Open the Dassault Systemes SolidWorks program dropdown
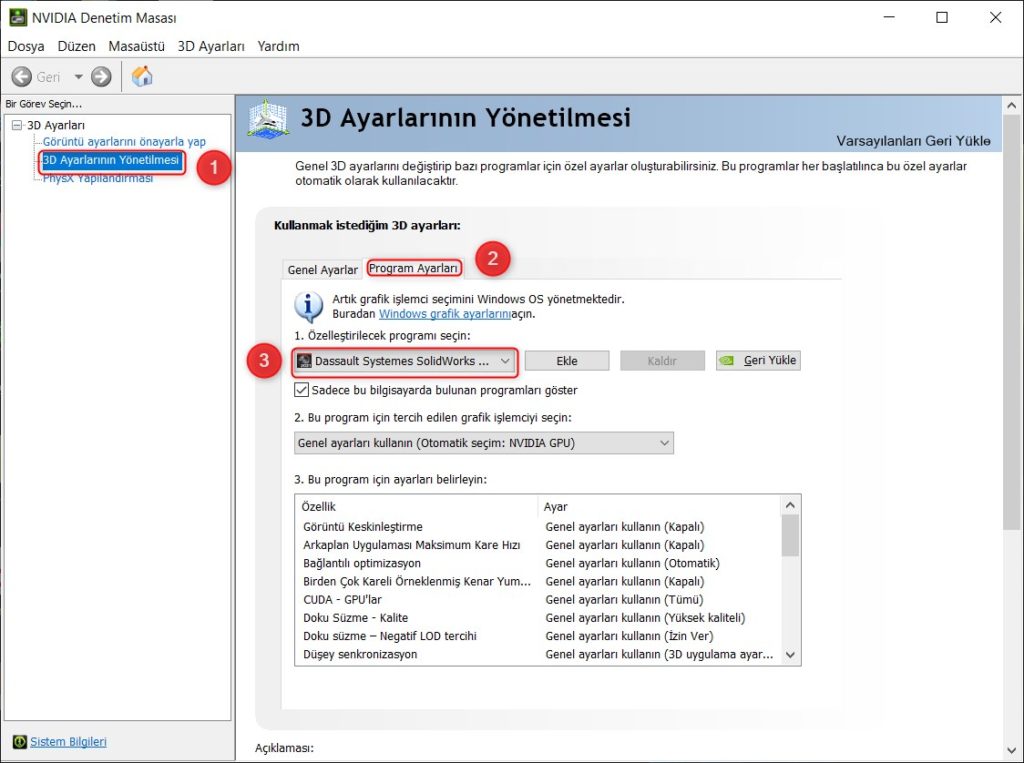This screenshot has height=763, width=1024. (x=404, y=361)
